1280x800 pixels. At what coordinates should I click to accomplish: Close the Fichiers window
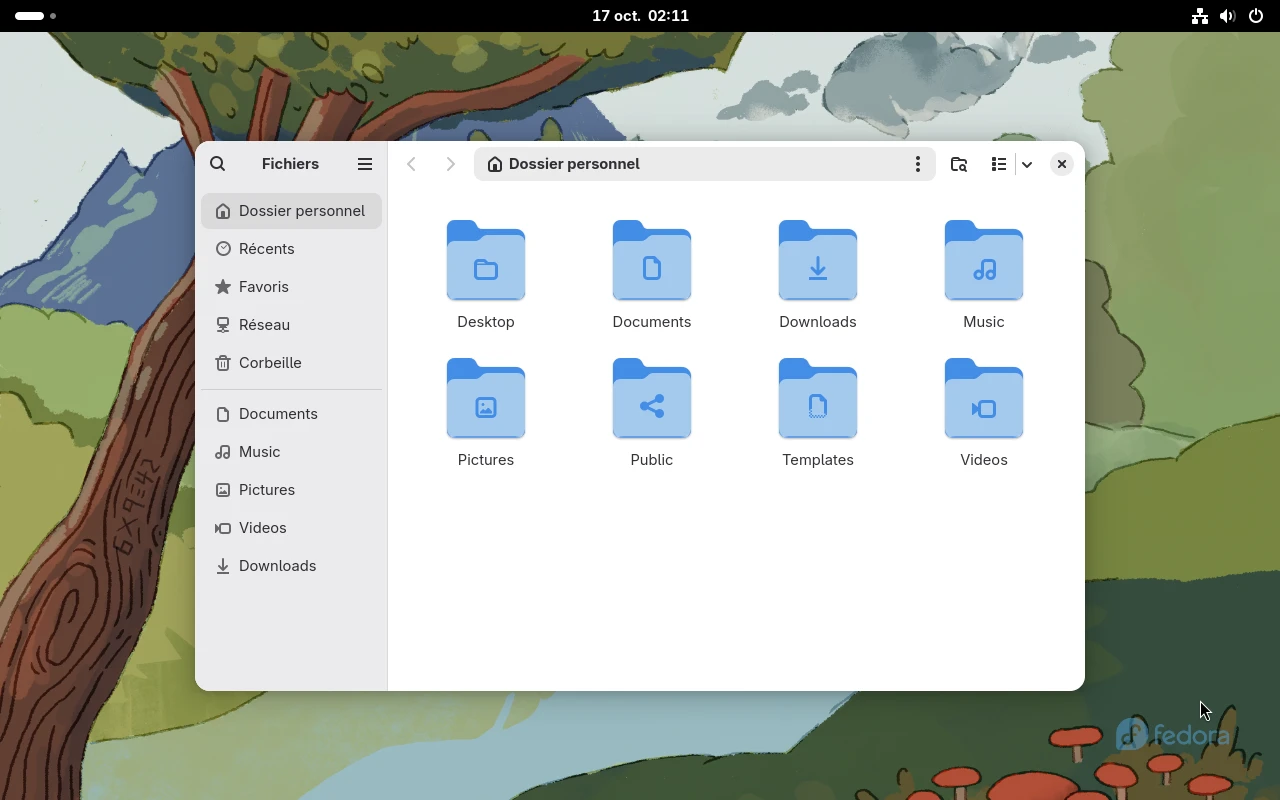tap(1062, 164)
